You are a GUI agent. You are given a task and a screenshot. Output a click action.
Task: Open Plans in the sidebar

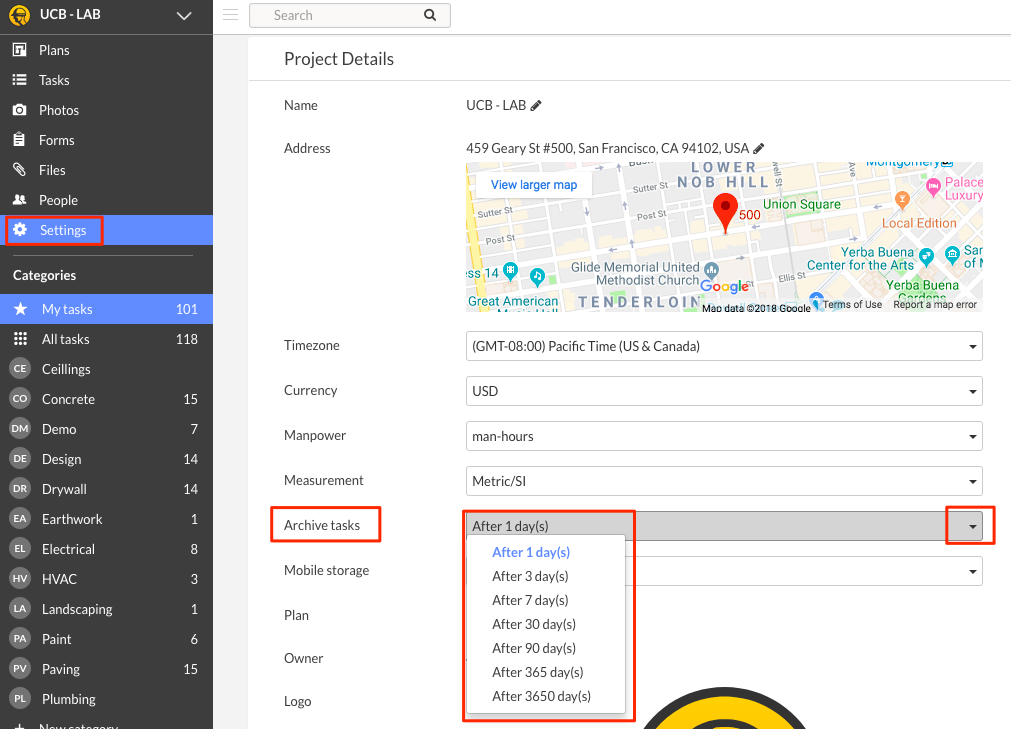pos(106,50)
